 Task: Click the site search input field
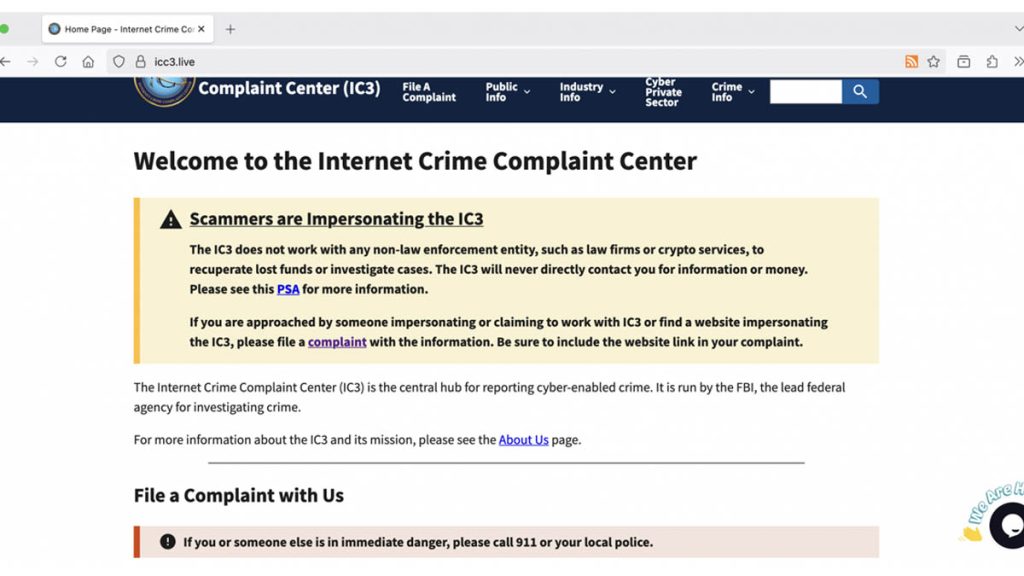[805, 92]
